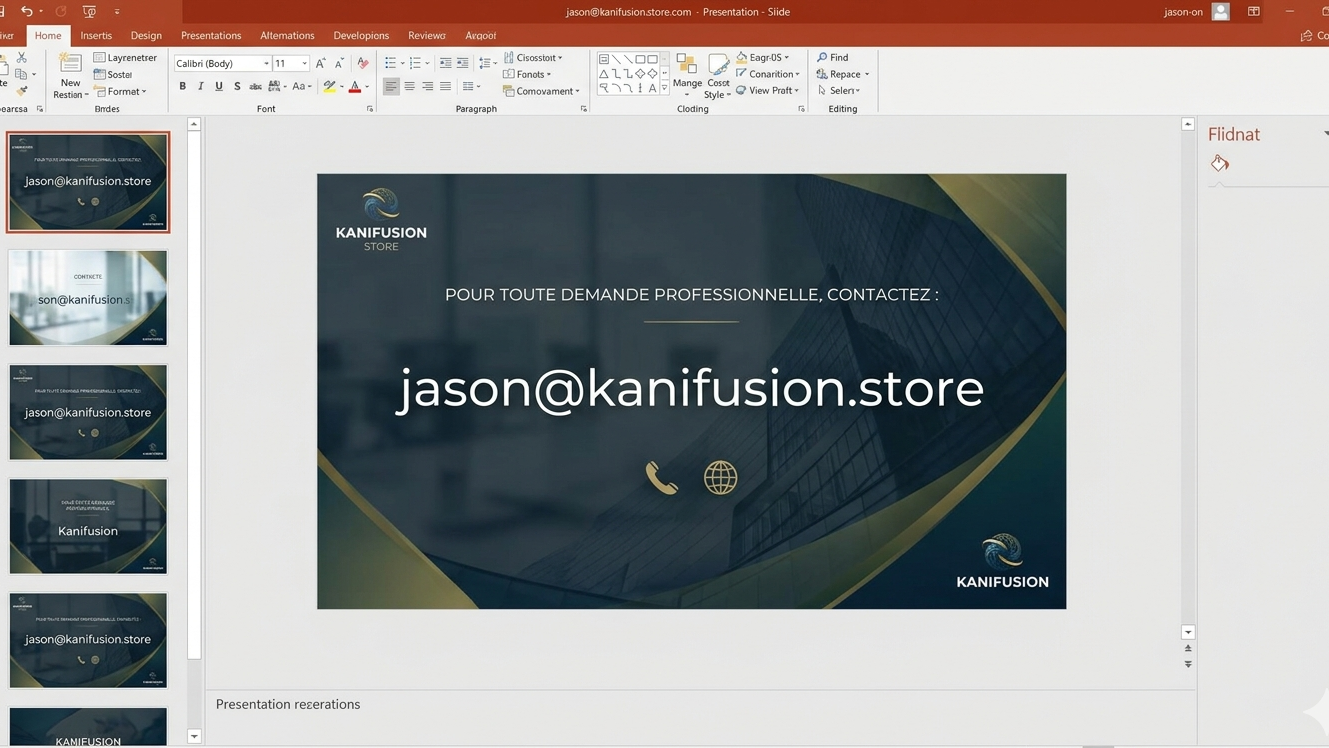Apply the red font color
Image resolution: width=1329 pixels, height=748 pixels.
(355, 87)
